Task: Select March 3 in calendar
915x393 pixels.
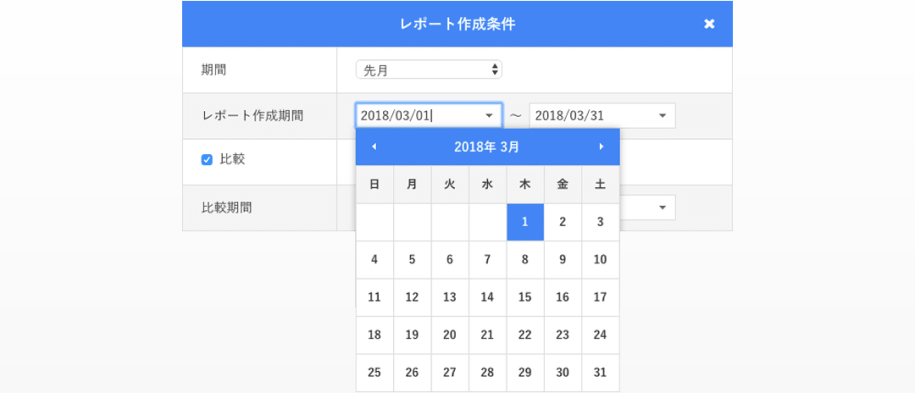Action: click(600, 222)
